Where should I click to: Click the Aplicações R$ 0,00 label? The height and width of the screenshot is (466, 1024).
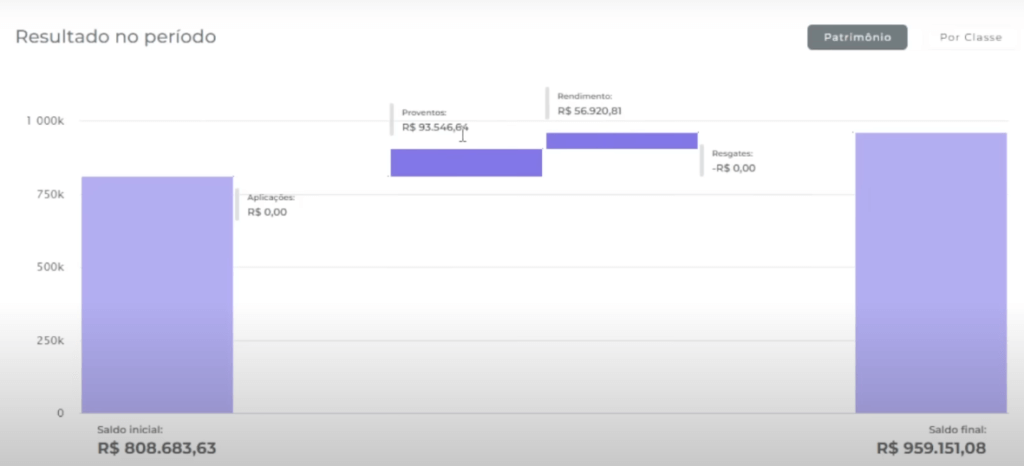coord(267,211)
